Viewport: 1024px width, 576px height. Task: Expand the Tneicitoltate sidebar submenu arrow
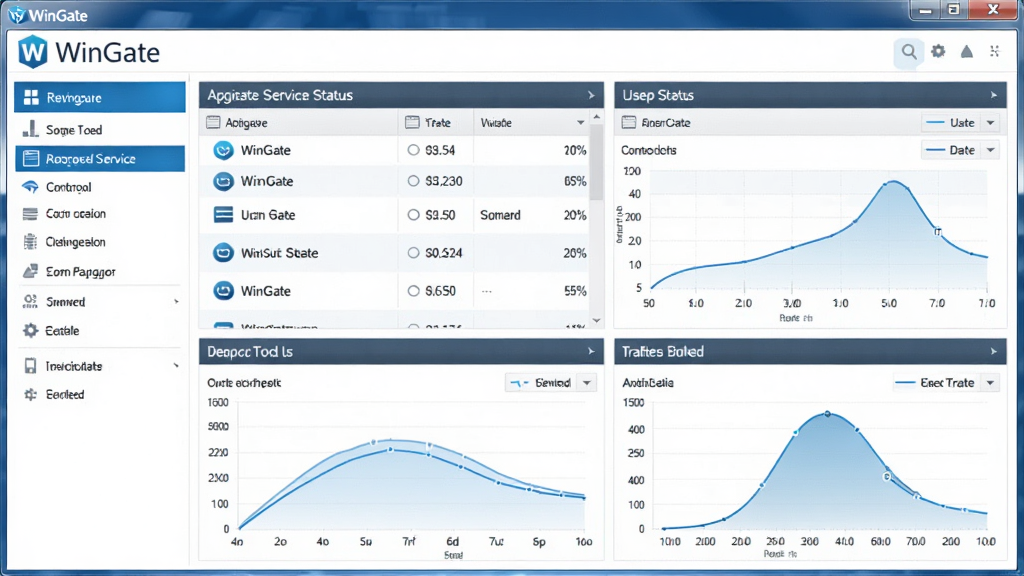point(176,366)
